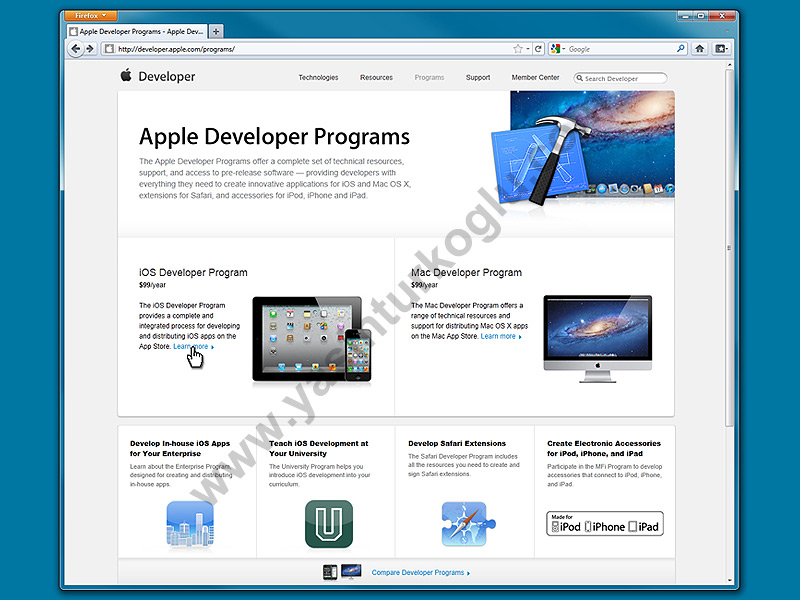Open a new tab with the plus button
Image resolution: width=800 pixels, height=600 pixels.
tap(216, 32)
